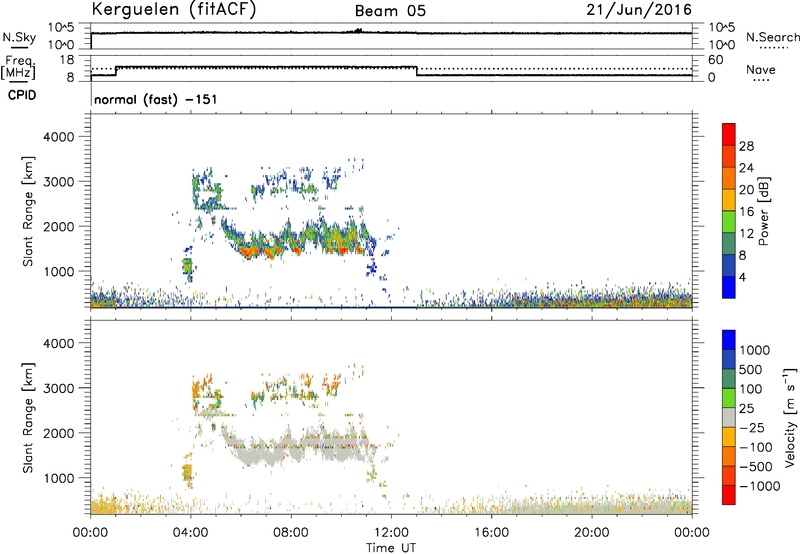
Task: Pick the bright blue bottom Power color segment
Action: point(729,287)
